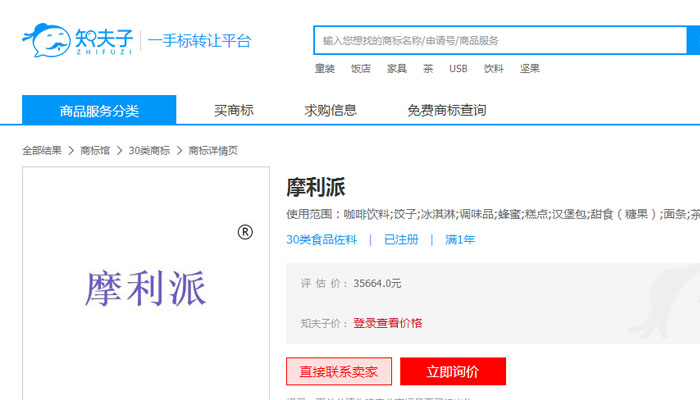Click the 商标详情页 breadcrumb

[213, 150]
